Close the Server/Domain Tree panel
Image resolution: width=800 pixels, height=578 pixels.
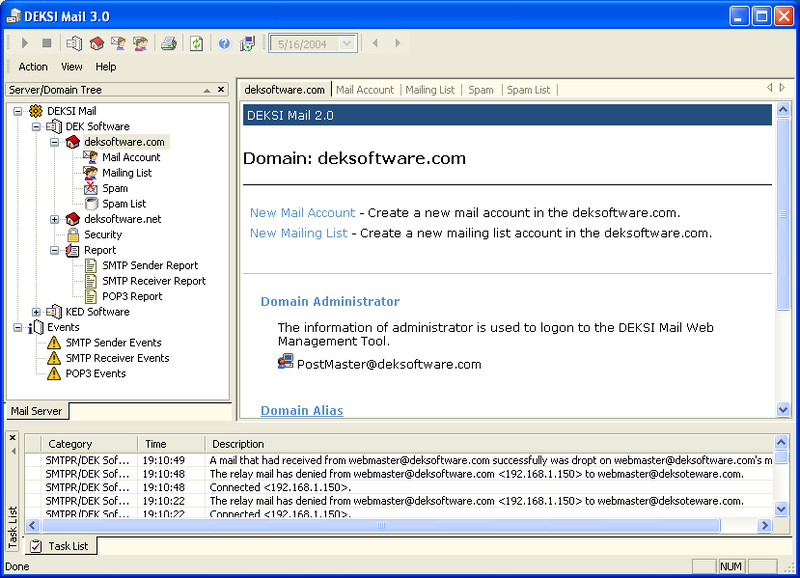point(221,89)
